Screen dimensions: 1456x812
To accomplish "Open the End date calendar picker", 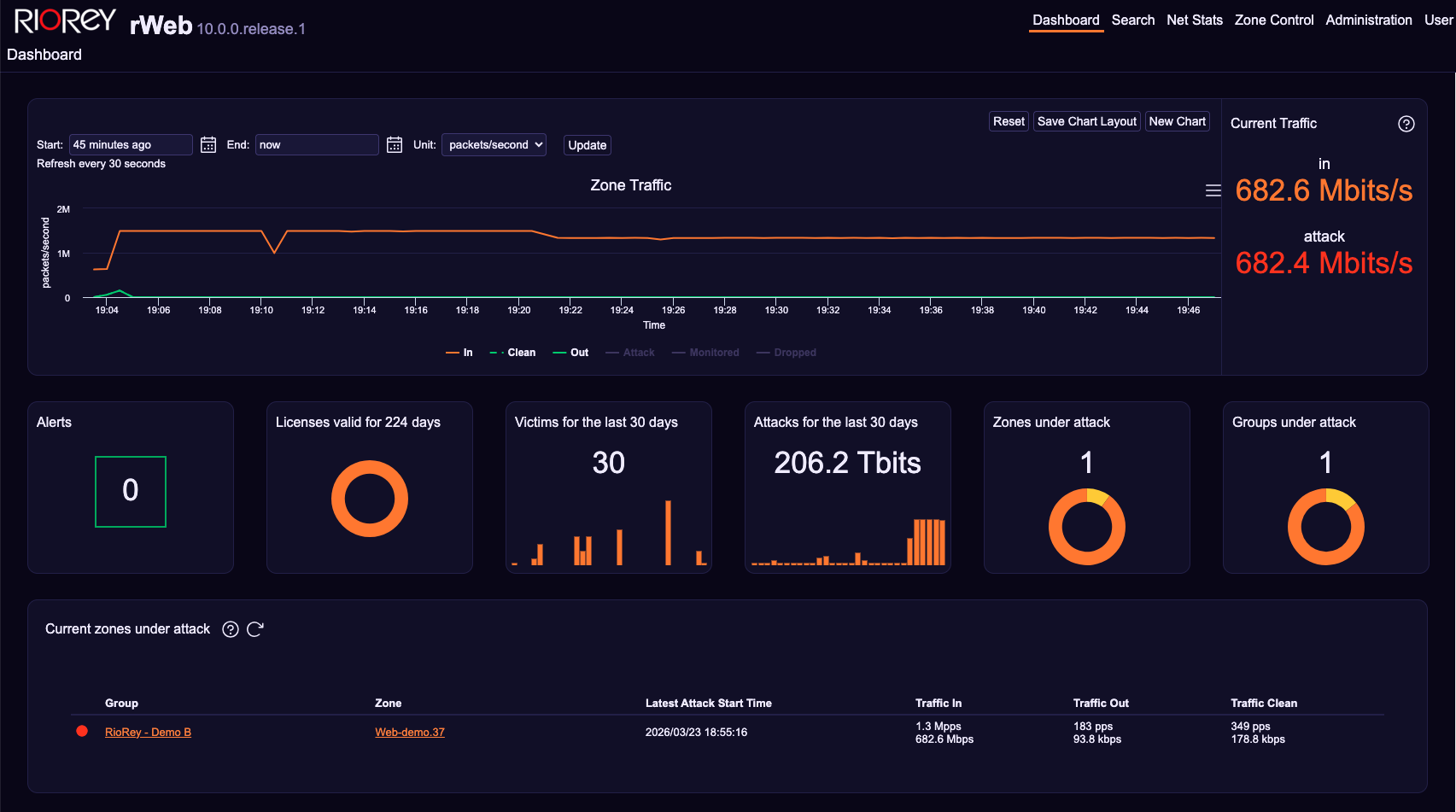I will (394, 144).
